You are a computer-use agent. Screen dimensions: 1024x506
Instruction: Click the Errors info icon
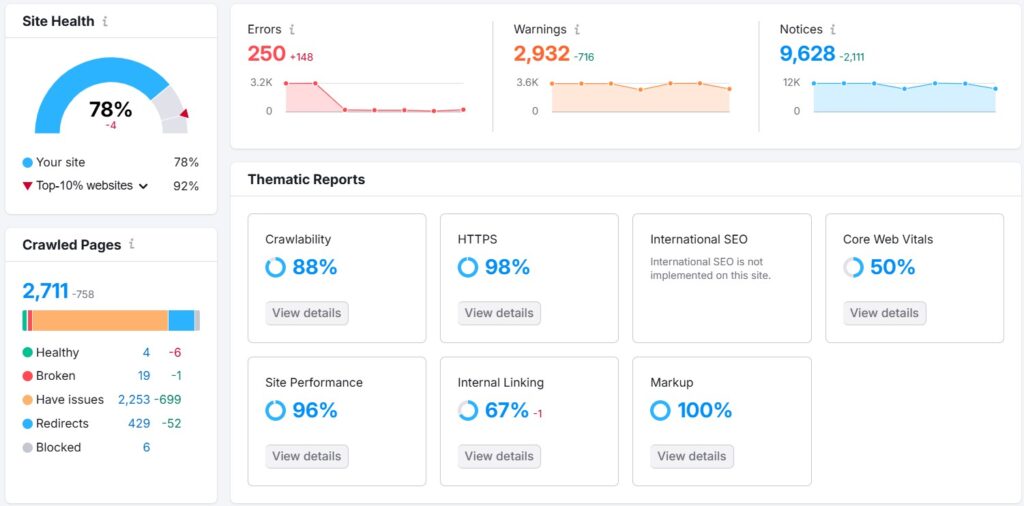pyautogui.click(x=292, y=29)
